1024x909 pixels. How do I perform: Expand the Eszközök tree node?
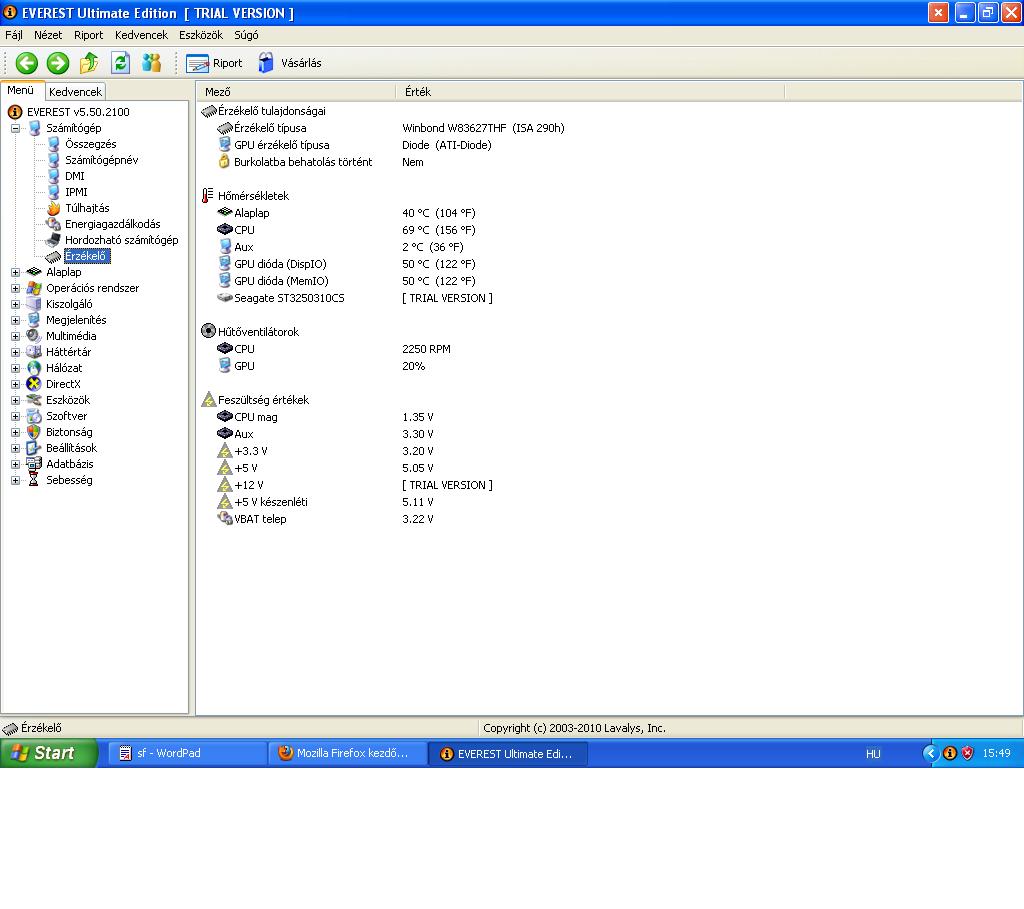[x=16, y=400]
